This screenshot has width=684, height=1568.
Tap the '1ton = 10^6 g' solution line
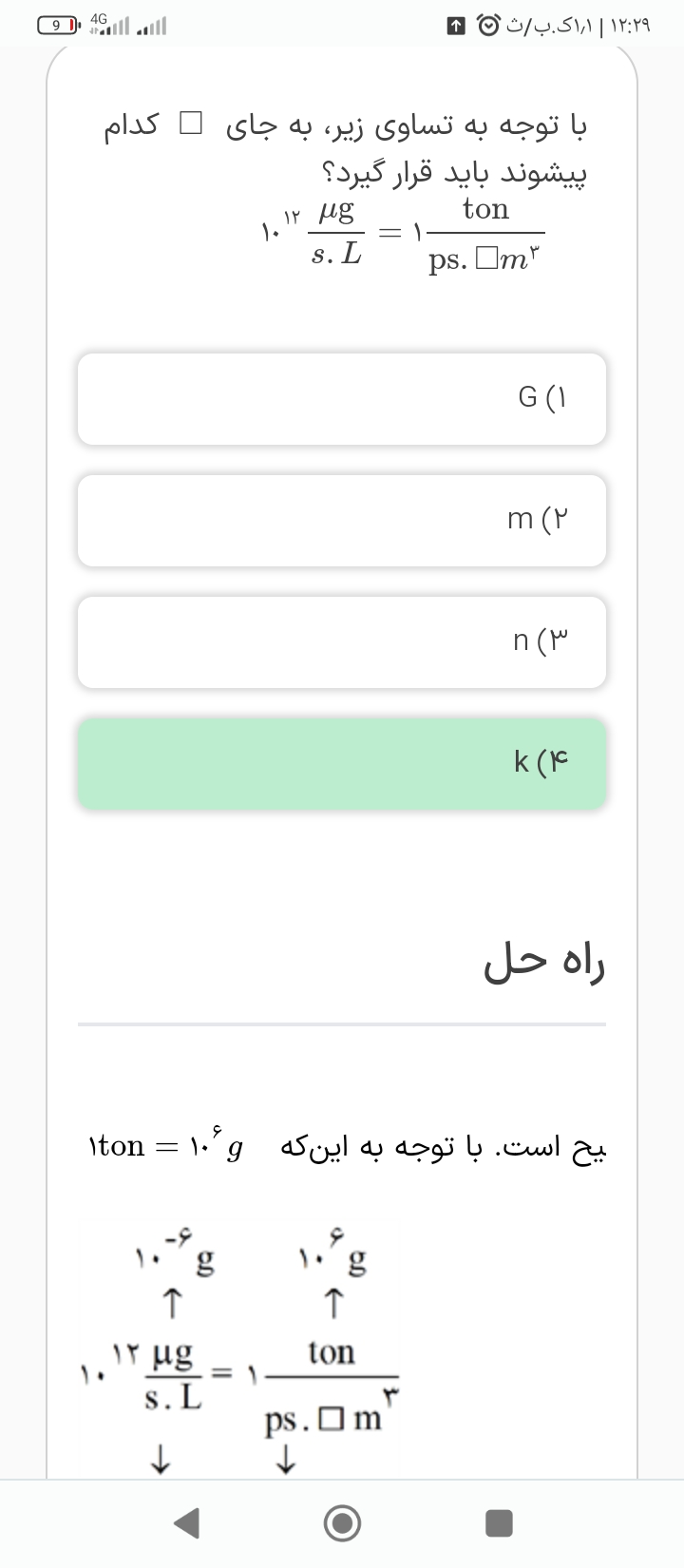164,1147
